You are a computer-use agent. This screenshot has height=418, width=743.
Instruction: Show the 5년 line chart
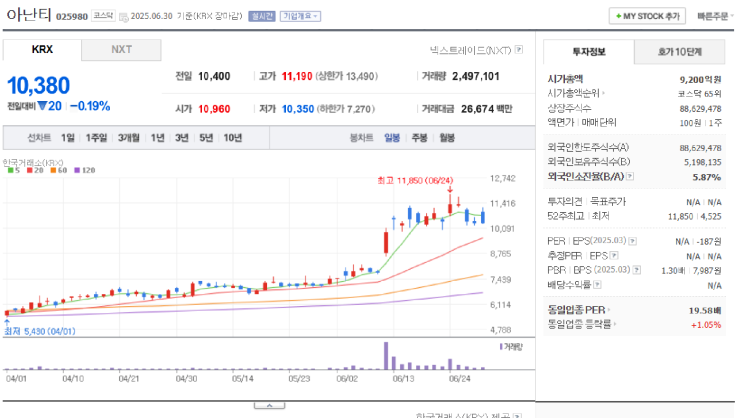pos(206,138)
